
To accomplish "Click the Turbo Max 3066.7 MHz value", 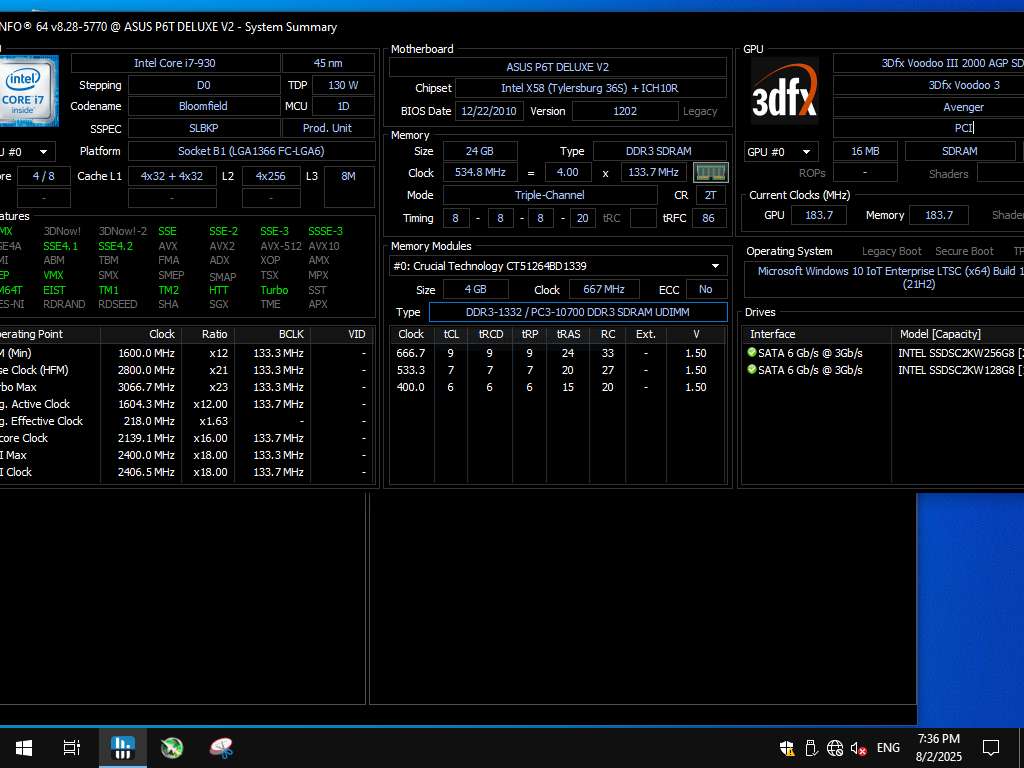I will click(146, 387).
